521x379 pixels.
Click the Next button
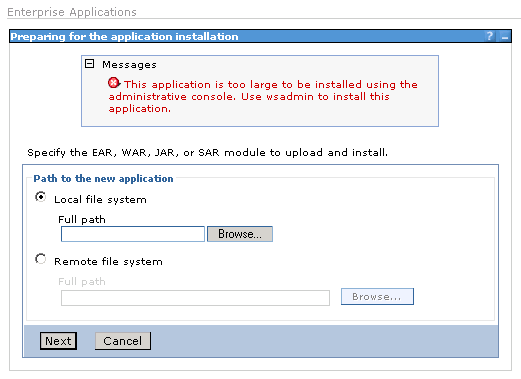point(58,341)
